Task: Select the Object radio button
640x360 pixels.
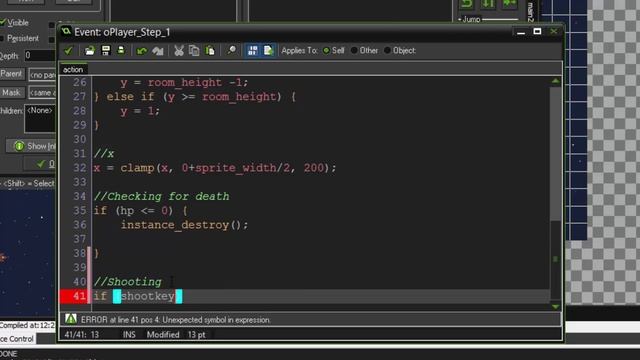Action: (x=387, y=51)
